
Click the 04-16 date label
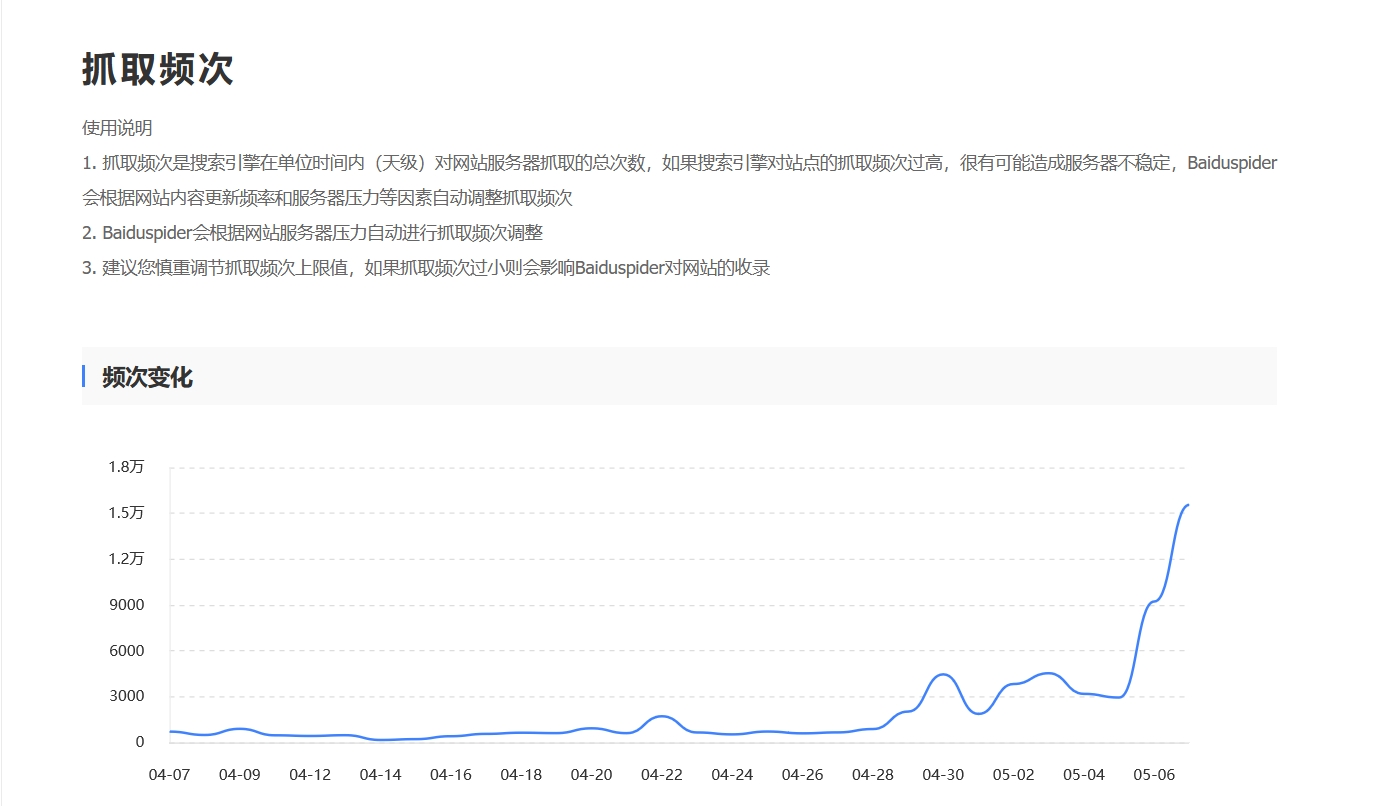pos(451,775)
